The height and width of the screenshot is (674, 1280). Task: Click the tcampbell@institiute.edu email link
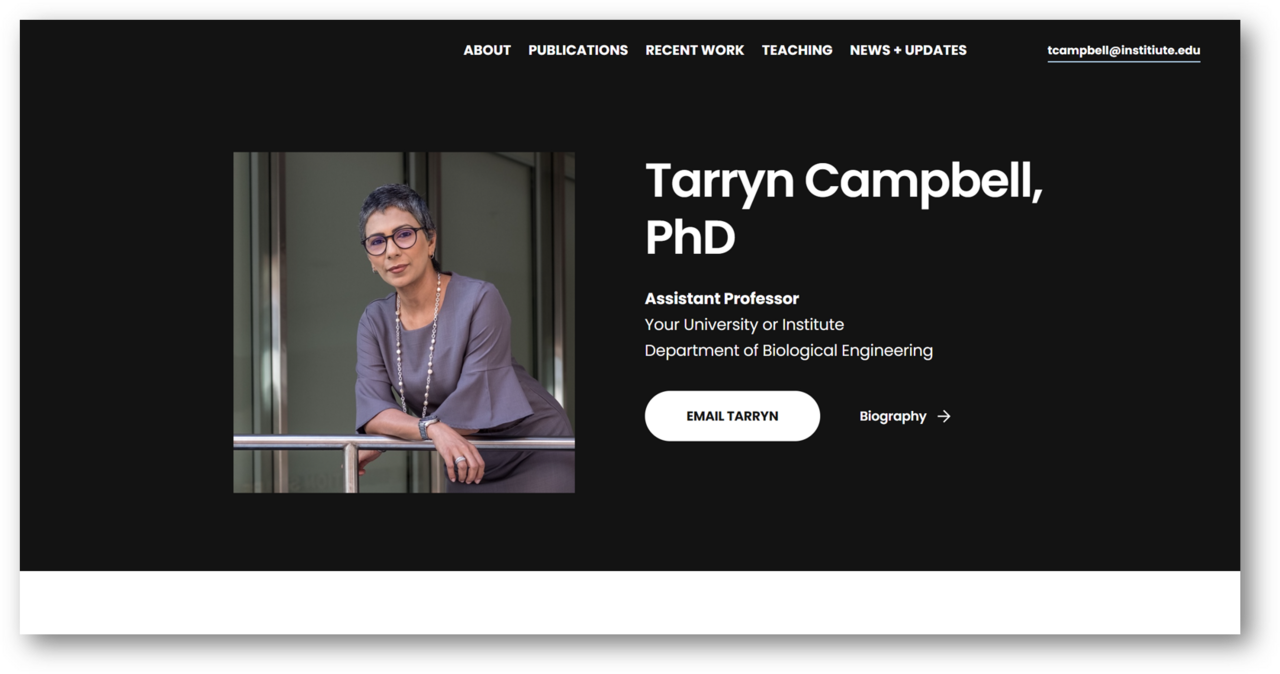[1123, 49]
